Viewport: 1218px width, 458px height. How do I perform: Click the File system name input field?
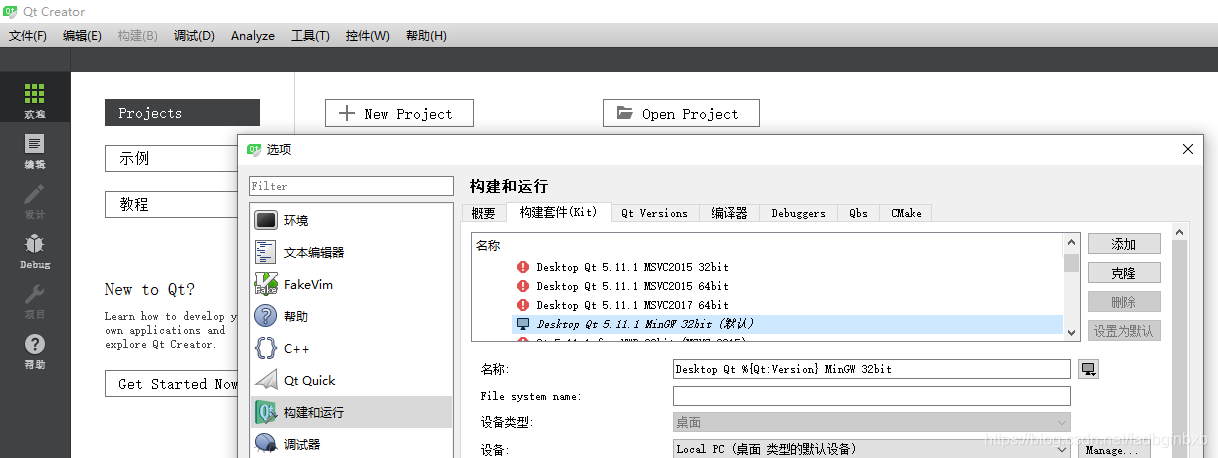pos(872,396)
